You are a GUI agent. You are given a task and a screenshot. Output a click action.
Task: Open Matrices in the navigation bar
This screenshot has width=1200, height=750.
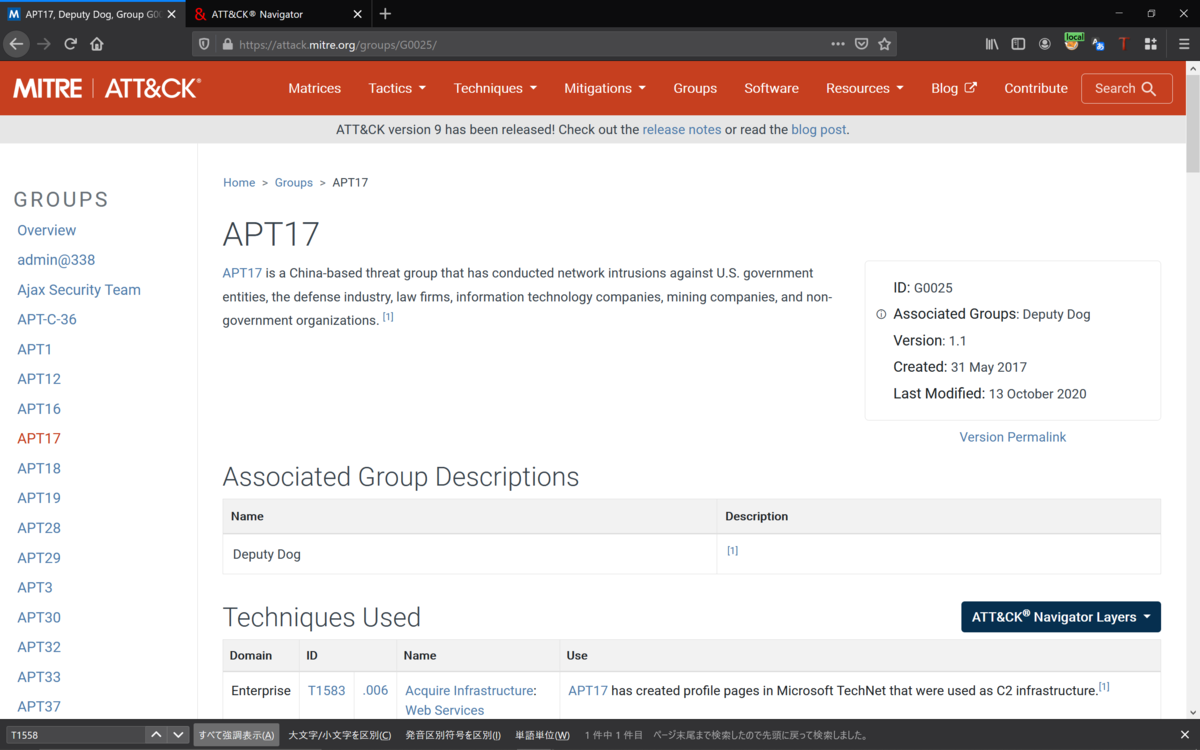coord(315,88)
